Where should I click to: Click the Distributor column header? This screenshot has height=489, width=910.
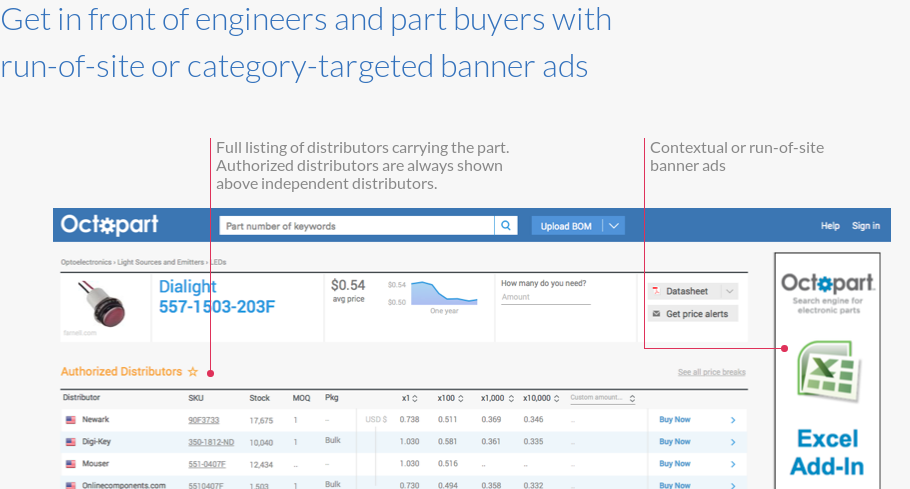click(x=81, y=397)
